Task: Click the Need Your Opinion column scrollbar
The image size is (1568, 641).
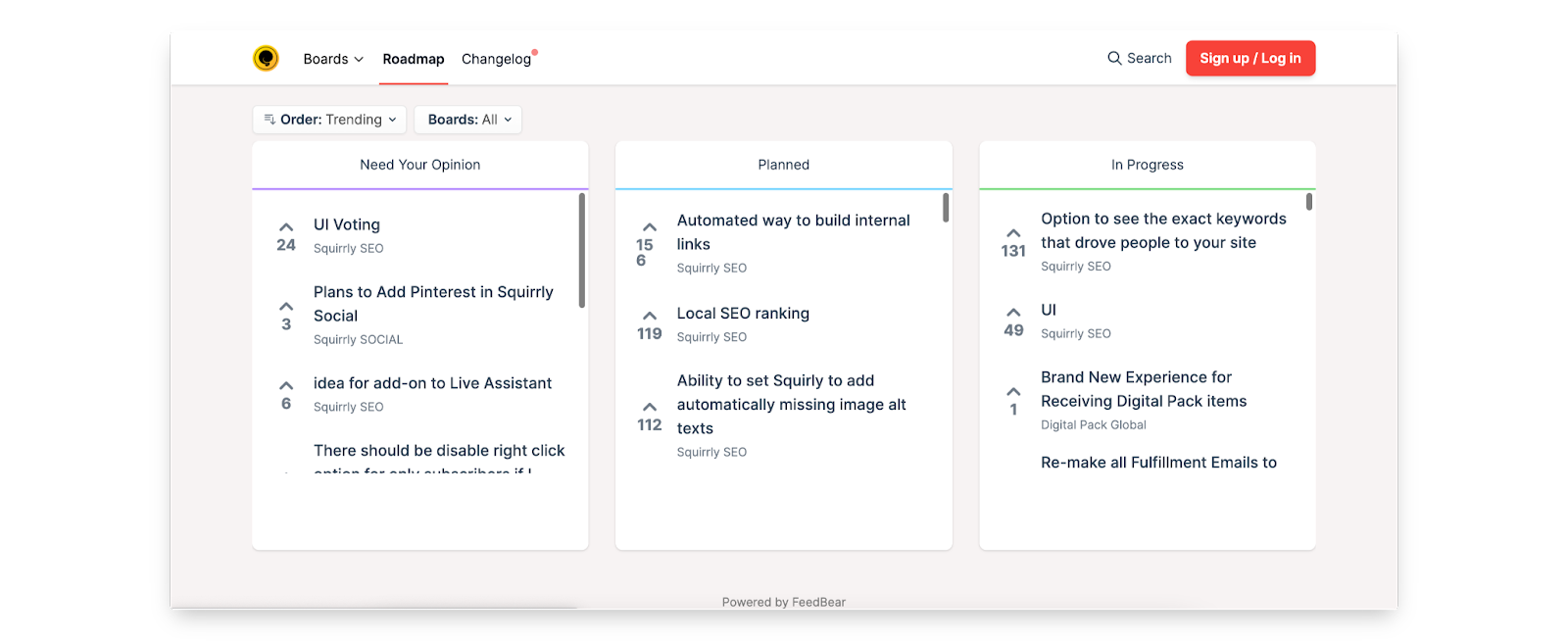Action: point(582,251)
